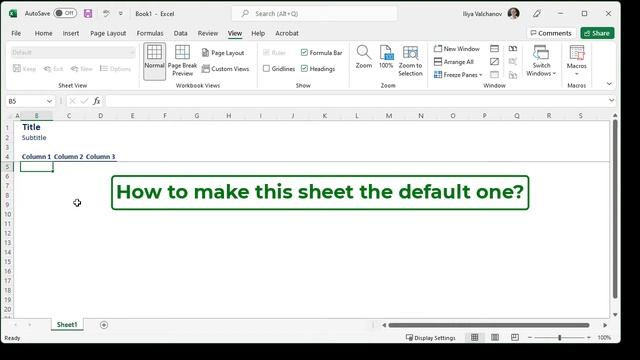
Task: Click the user account name Iliya Valchanov
Action: [482, 13]
